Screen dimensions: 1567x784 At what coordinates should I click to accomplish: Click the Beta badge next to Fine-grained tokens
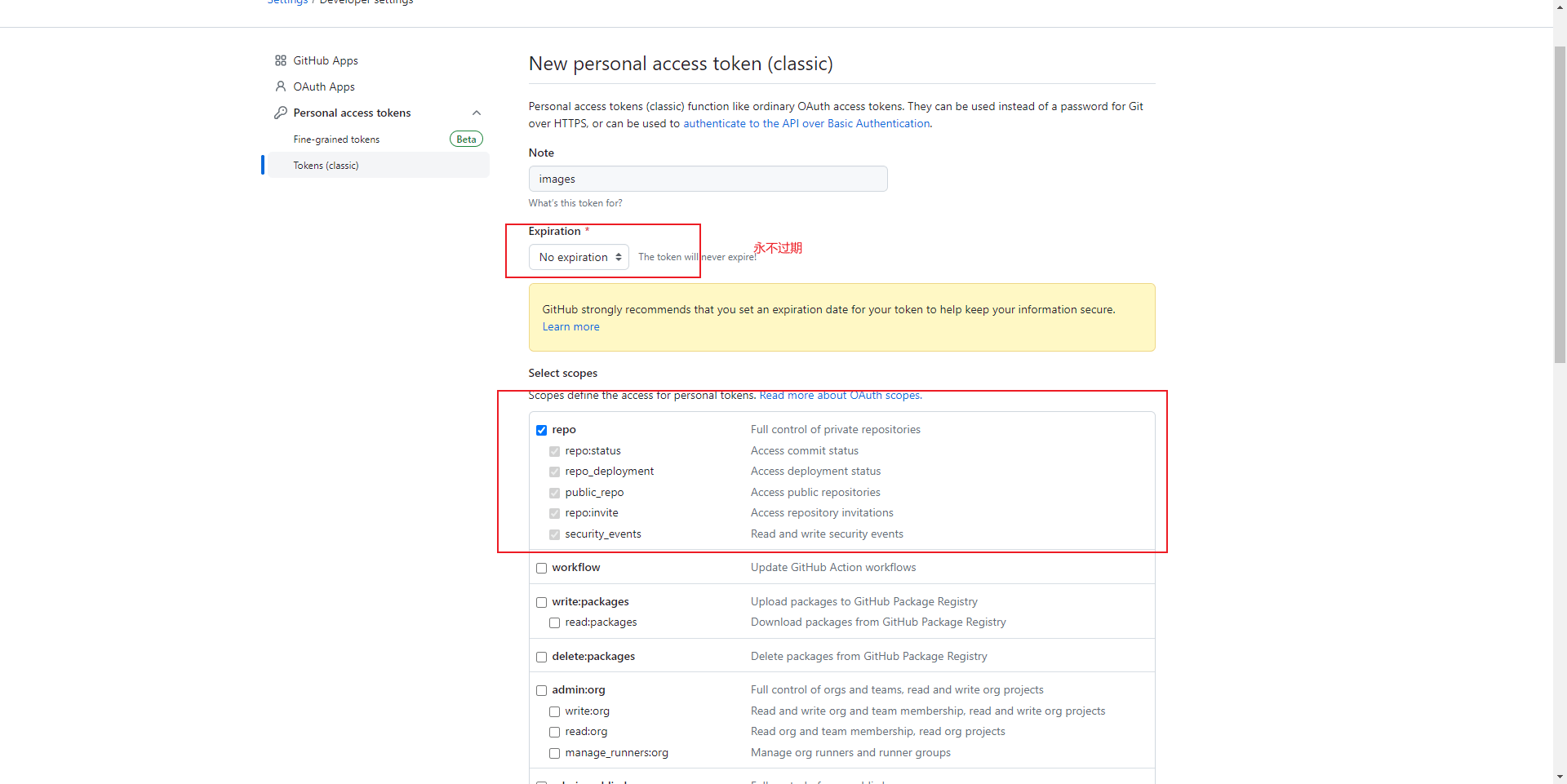pos(466,140)
